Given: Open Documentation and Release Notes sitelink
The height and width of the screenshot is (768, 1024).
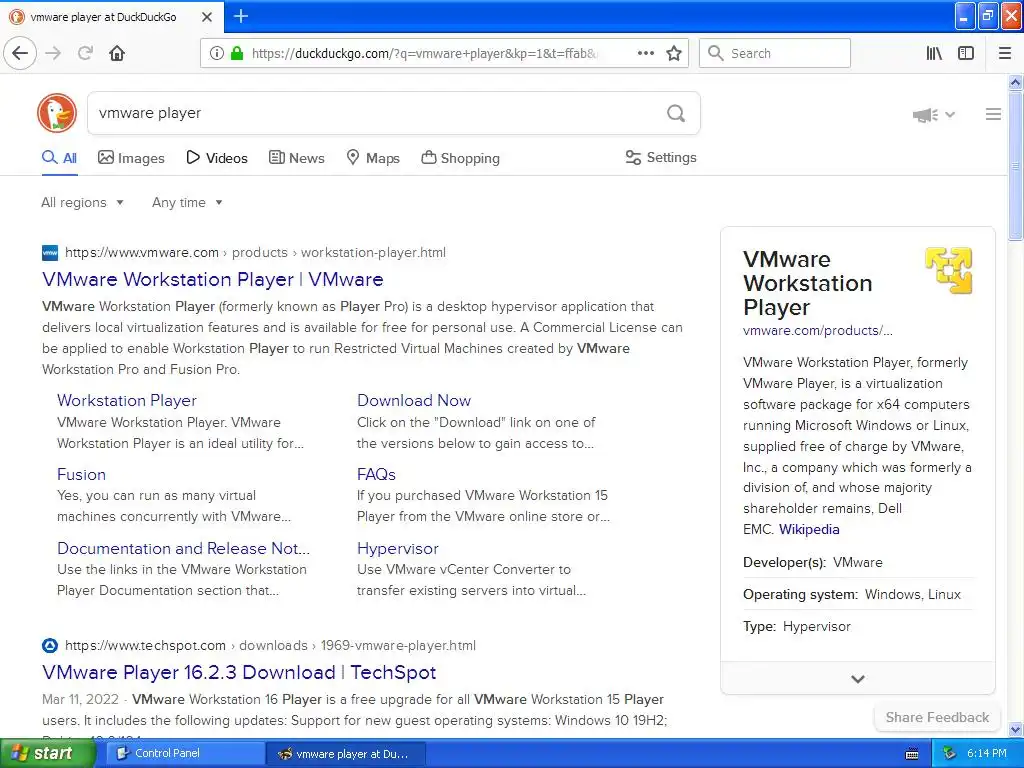Looking at the screenshot, I should point(184,549).
